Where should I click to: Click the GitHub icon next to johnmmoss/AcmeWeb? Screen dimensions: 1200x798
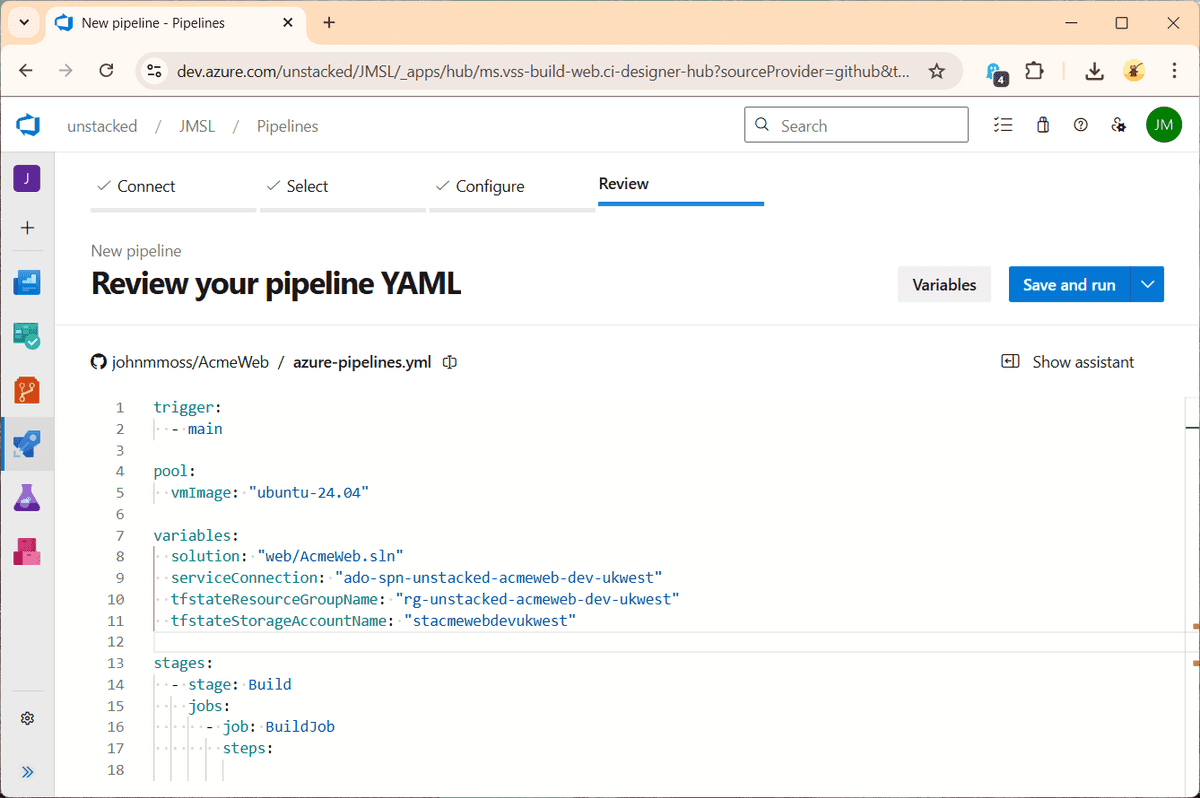pos(99,362)
